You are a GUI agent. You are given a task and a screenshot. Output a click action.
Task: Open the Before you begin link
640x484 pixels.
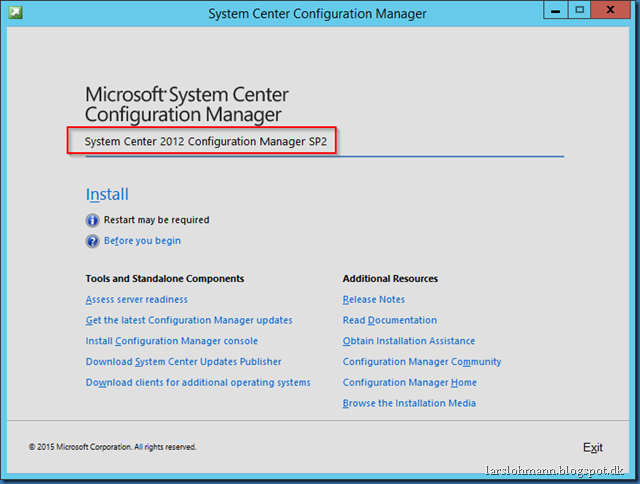pos(142,241)
